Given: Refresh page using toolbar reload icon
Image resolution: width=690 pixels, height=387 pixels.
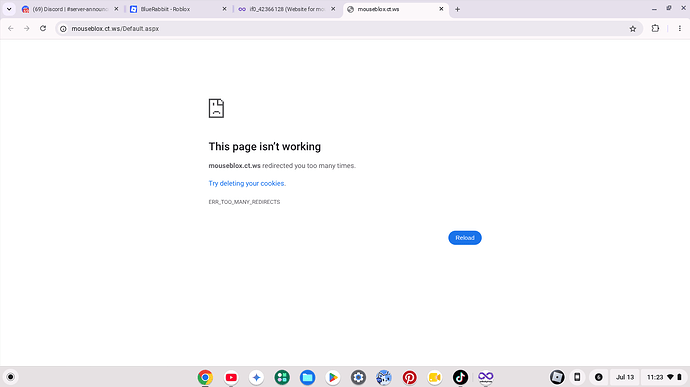Looking at the screenshot, I should (43, 29).
